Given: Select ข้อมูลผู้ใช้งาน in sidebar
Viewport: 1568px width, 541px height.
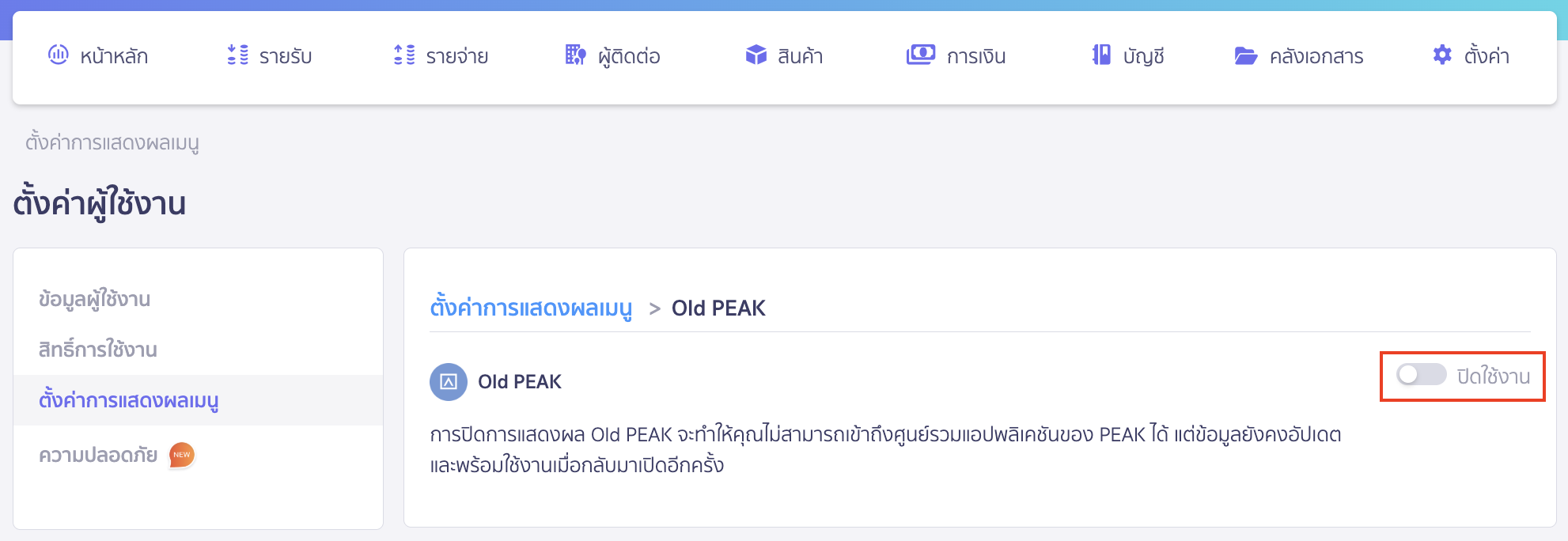Looking at the screenshot, I should (x=95, y=300).
